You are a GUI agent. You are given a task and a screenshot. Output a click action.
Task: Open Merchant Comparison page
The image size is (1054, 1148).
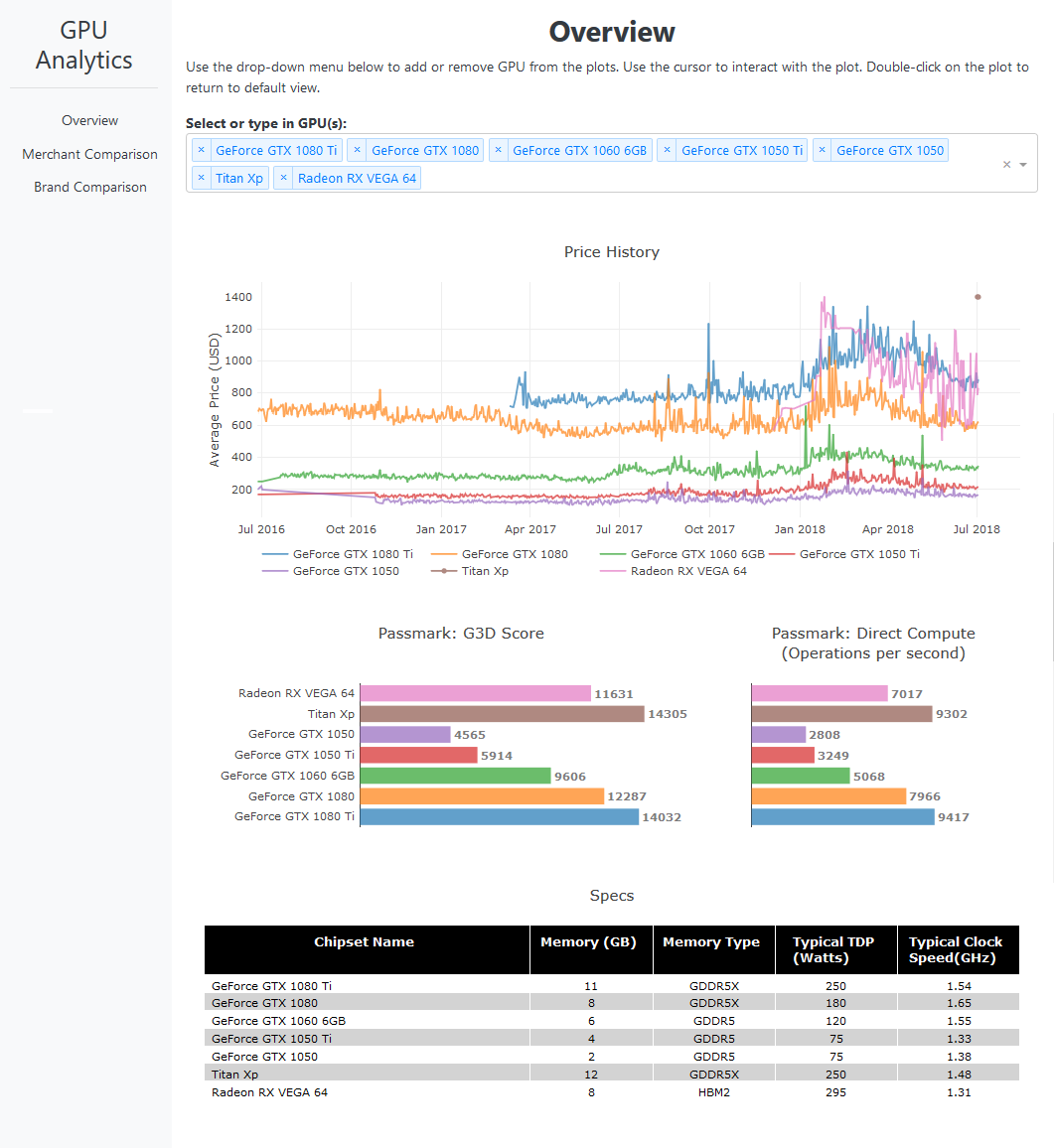[x=89, y=155]
